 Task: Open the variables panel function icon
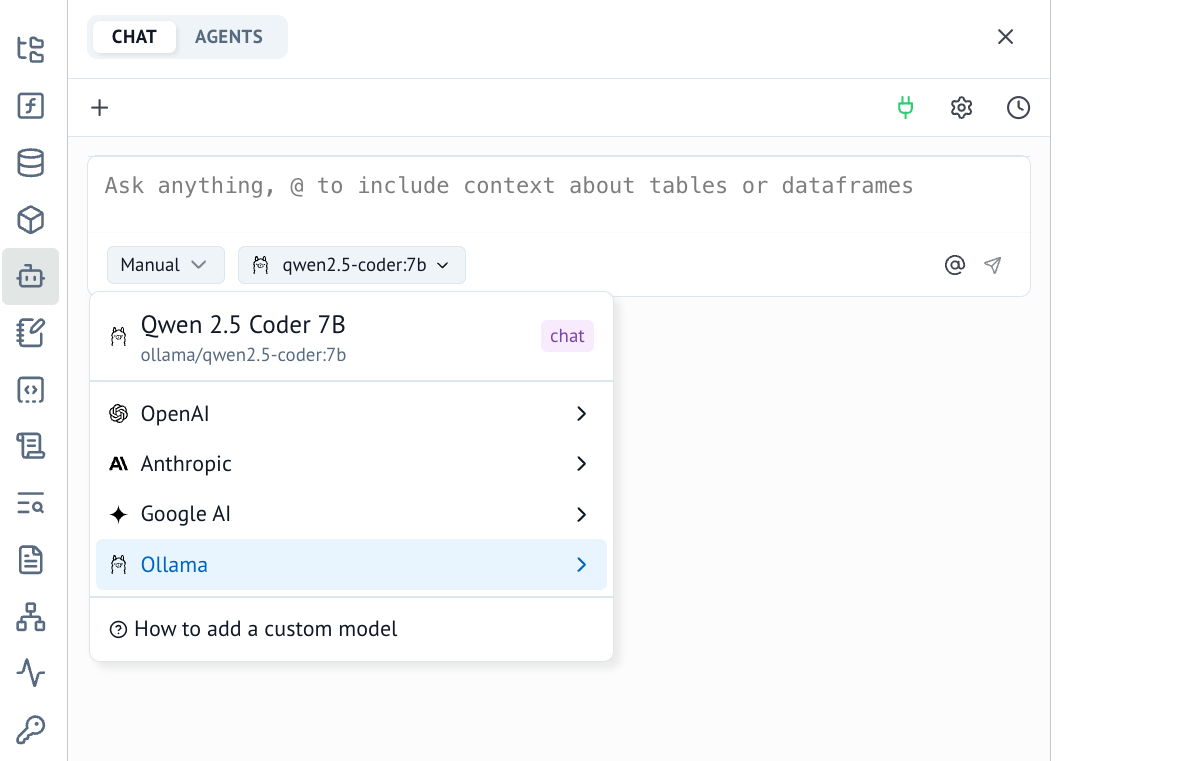point(31,106)
